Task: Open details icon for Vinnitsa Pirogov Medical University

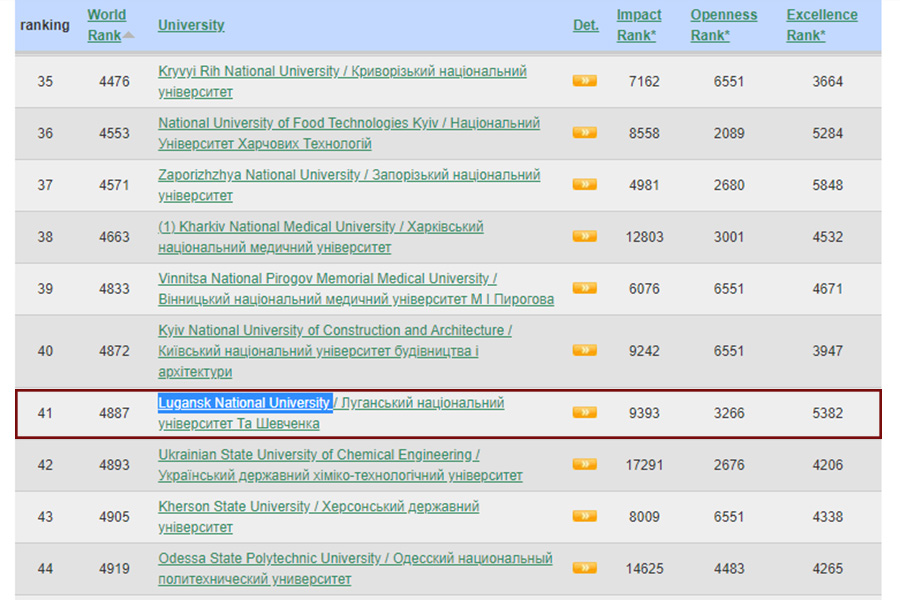Action: tap(584, 288)
